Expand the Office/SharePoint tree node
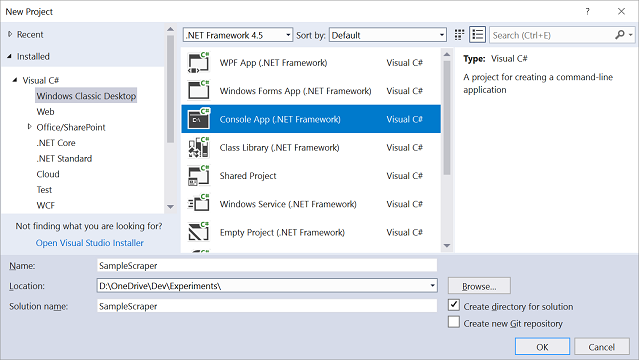 coord(29,127)
